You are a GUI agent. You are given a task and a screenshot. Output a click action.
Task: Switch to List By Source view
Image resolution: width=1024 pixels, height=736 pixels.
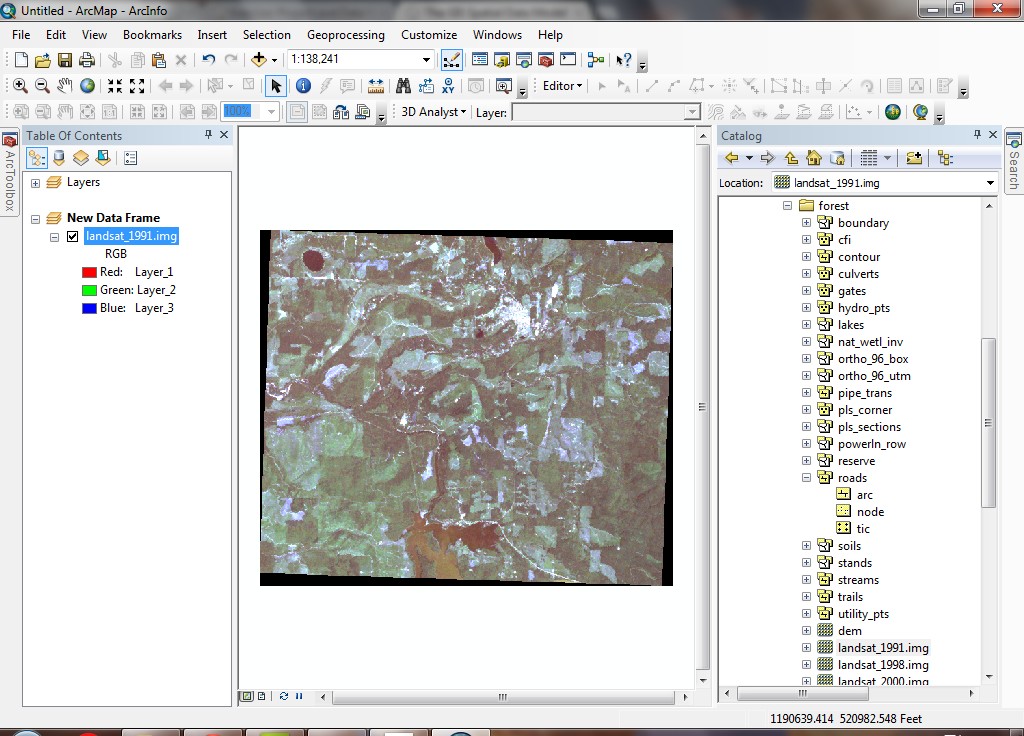pyautogui.click(x=59, y=158)
